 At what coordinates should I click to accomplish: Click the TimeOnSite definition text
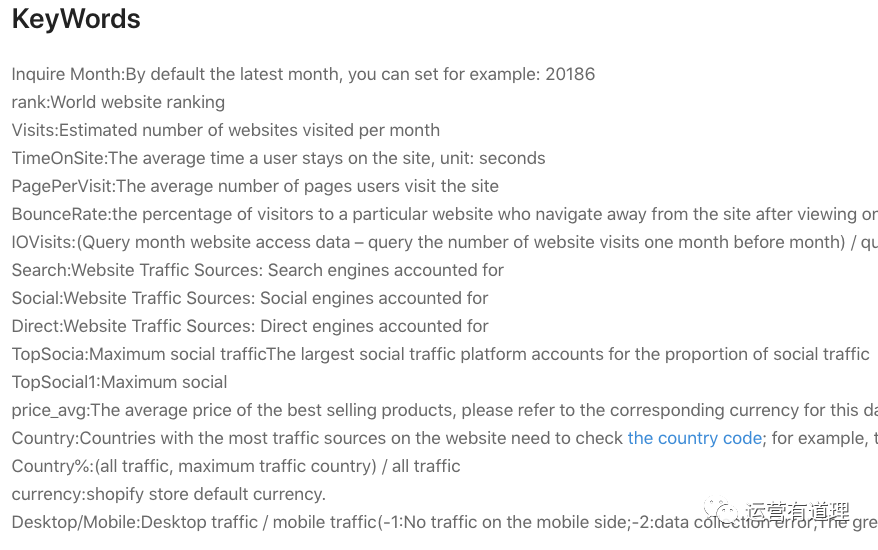[278, 158]
